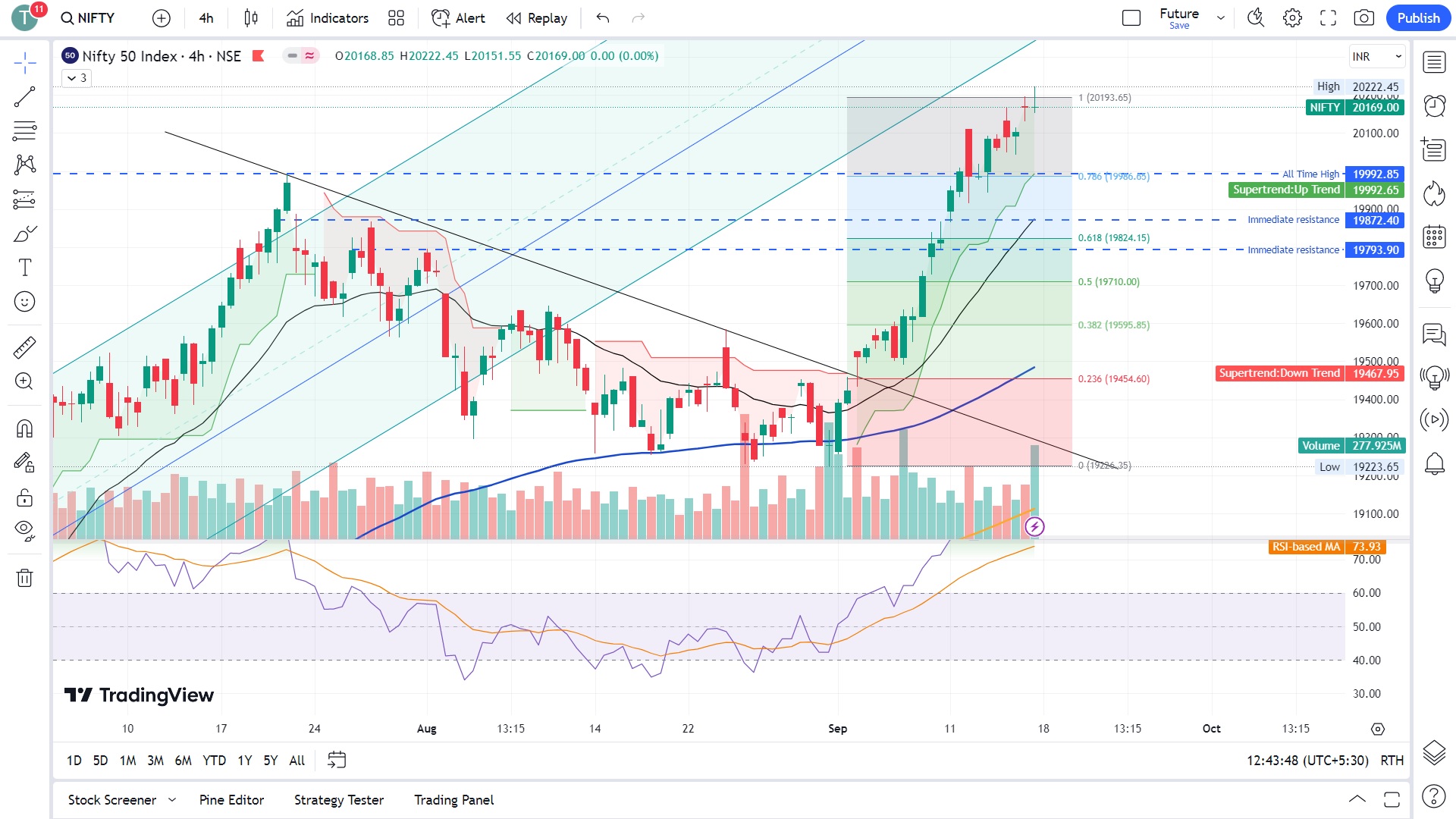Undo the last chart action

tap(603, 18)
